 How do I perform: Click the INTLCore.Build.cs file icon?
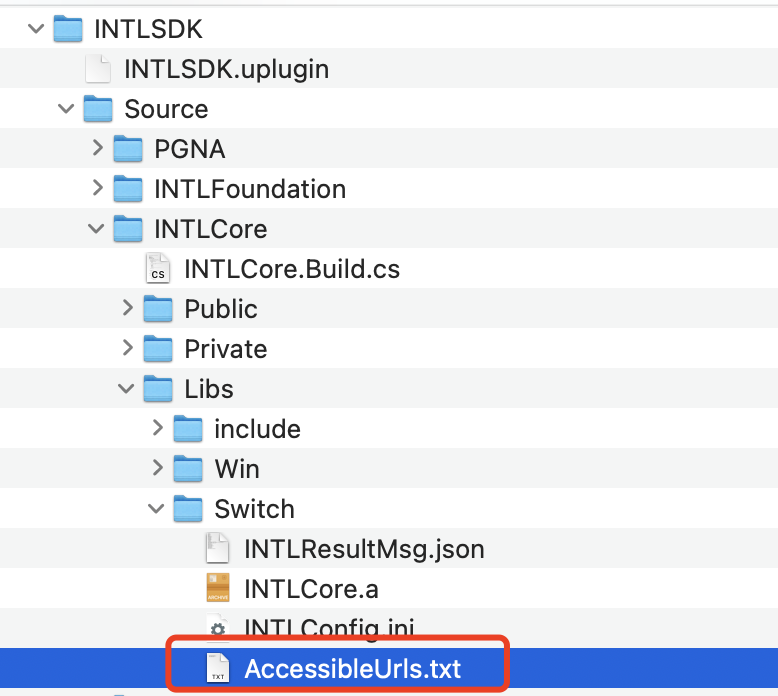click(158, 269)
